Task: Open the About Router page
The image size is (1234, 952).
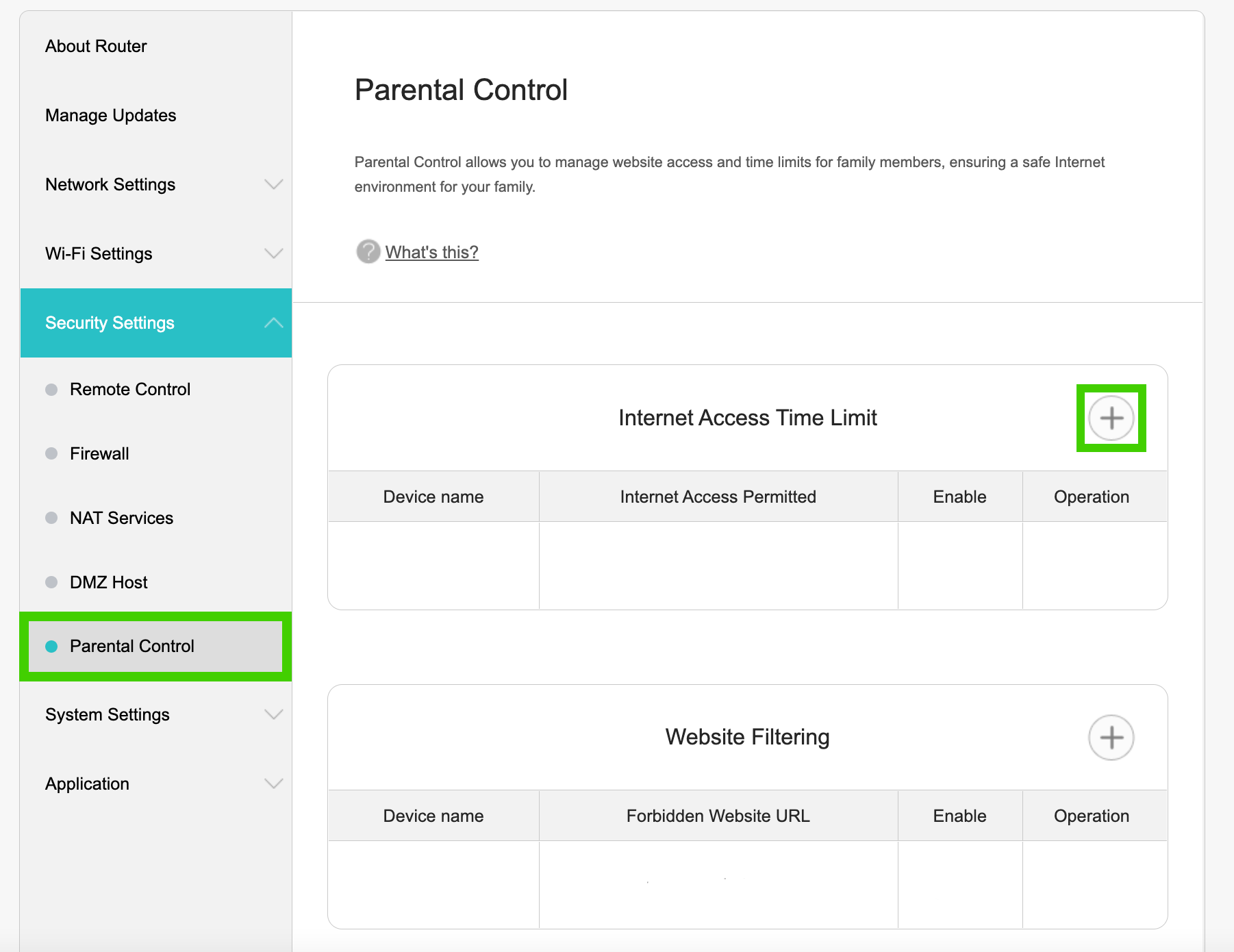Action: point(96,46)
